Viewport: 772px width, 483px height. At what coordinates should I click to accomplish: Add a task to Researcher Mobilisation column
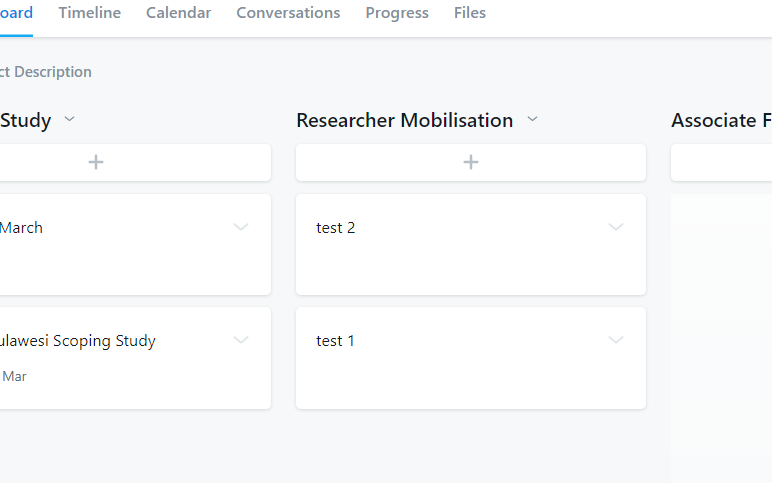(x=471, y=162)
